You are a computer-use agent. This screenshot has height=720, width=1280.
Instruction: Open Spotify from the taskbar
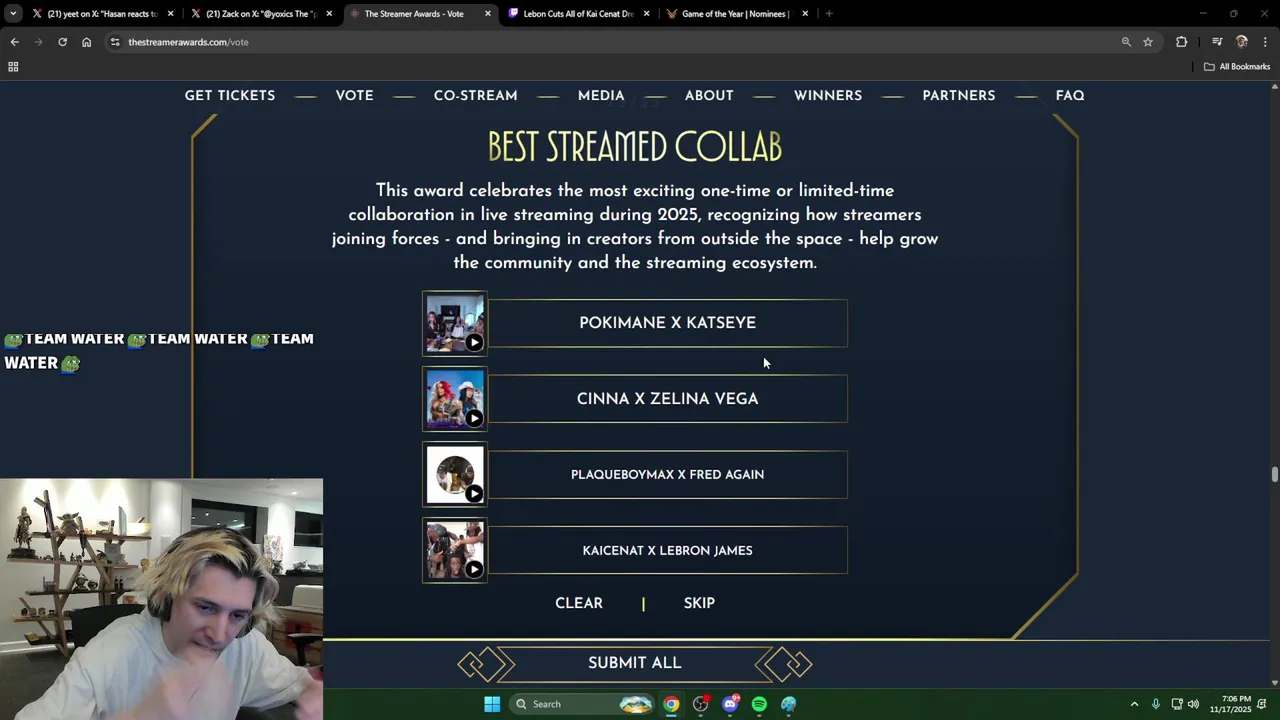[759, 704]
